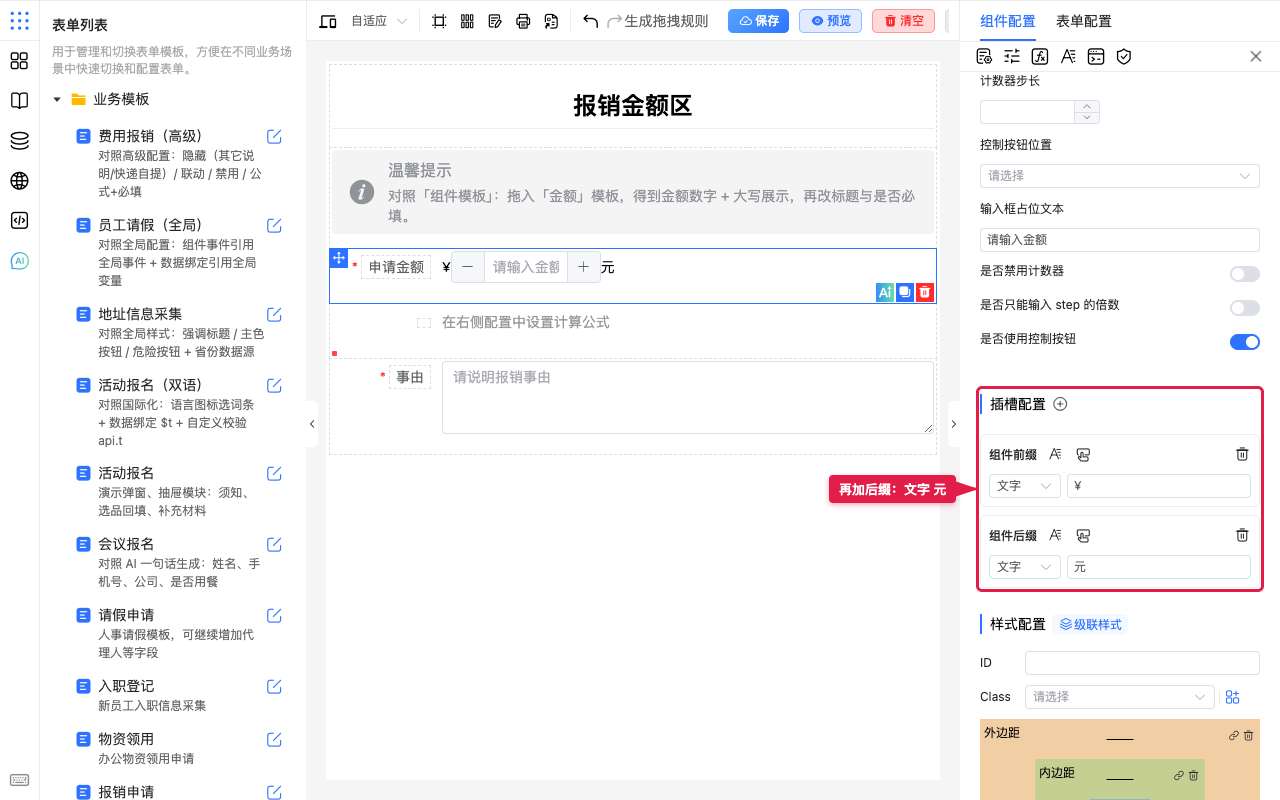Switch to 组件配置 tab
The width and height of the screenshot is (1280, 800).
point(1008,21)
